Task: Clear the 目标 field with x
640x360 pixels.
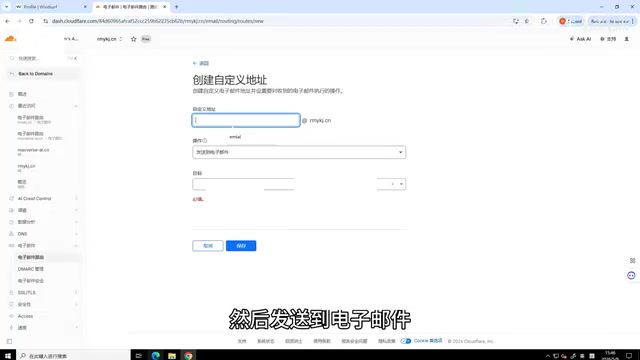Action: coord(393,184)
